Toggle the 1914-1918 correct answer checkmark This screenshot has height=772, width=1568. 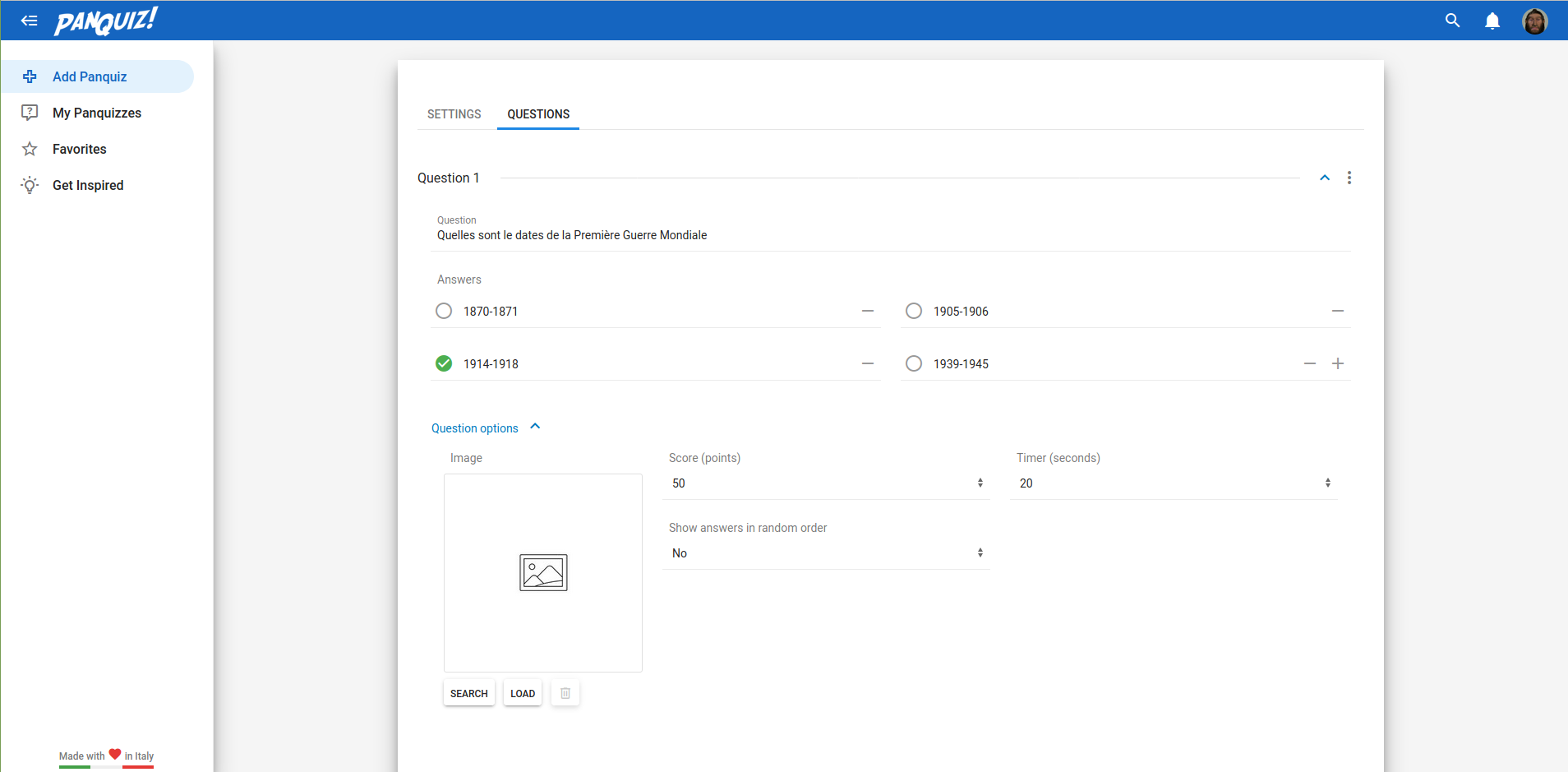[444, 363]
